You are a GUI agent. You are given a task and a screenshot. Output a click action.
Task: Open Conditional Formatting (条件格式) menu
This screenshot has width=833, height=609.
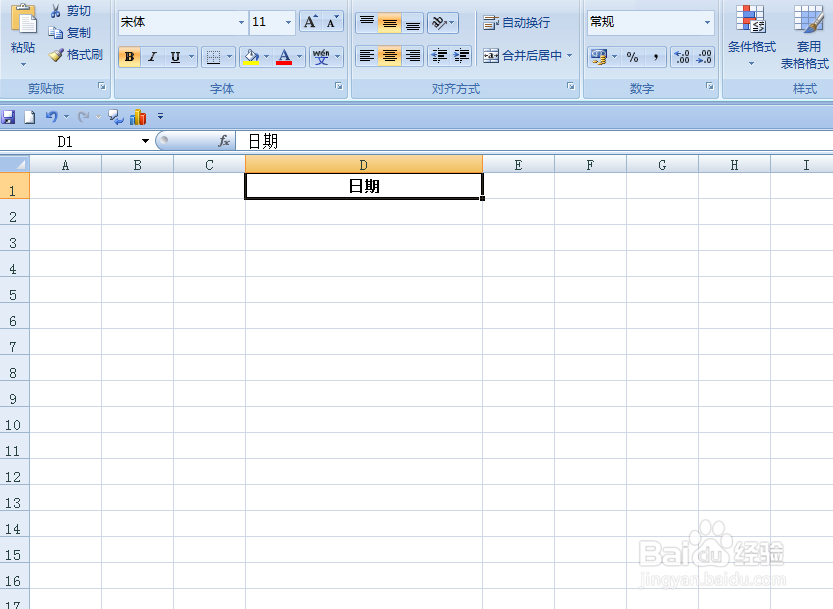pos(751,36)
